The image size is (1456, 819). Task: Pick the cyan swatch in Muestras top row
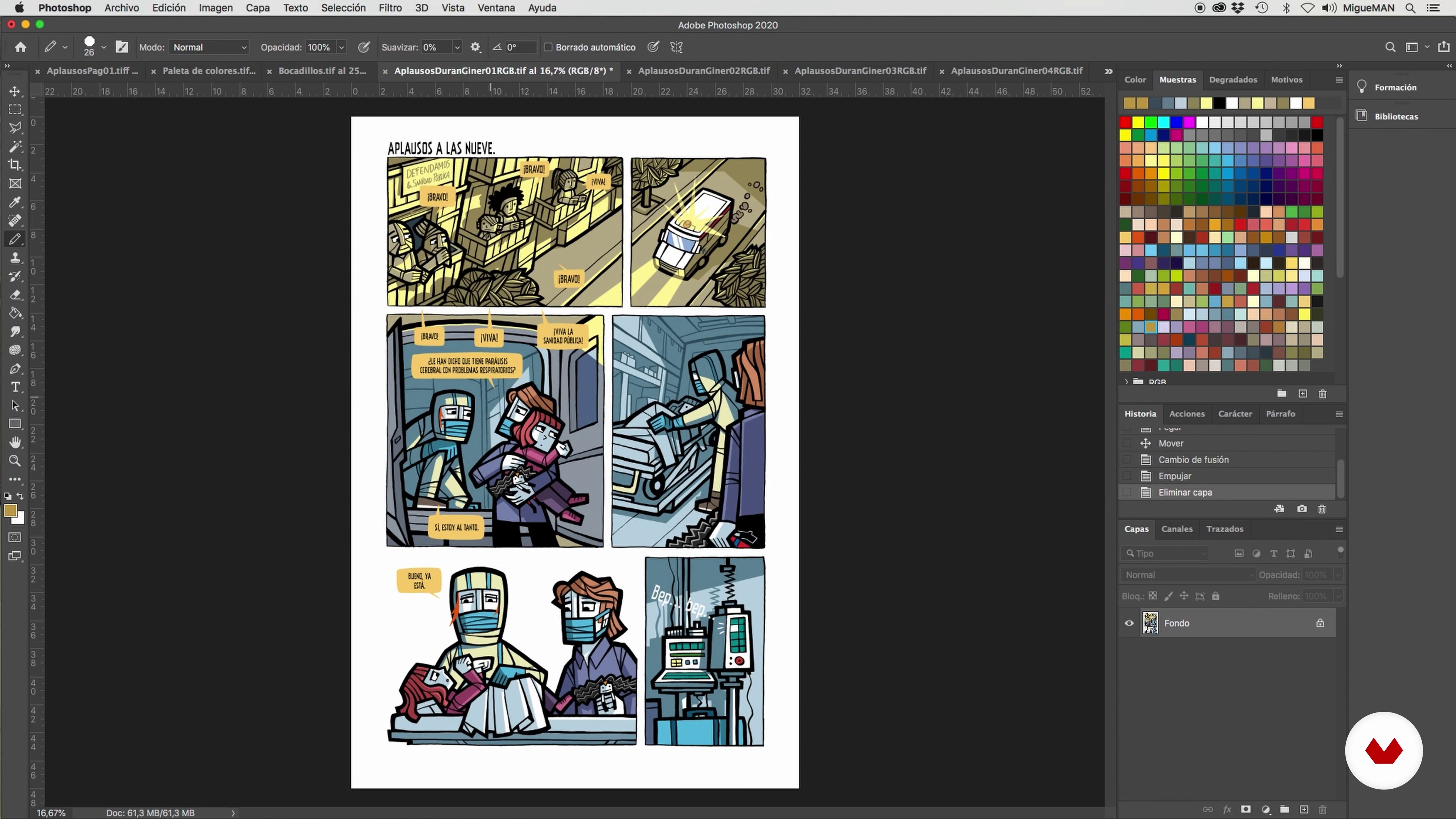tap(1164, 122)
